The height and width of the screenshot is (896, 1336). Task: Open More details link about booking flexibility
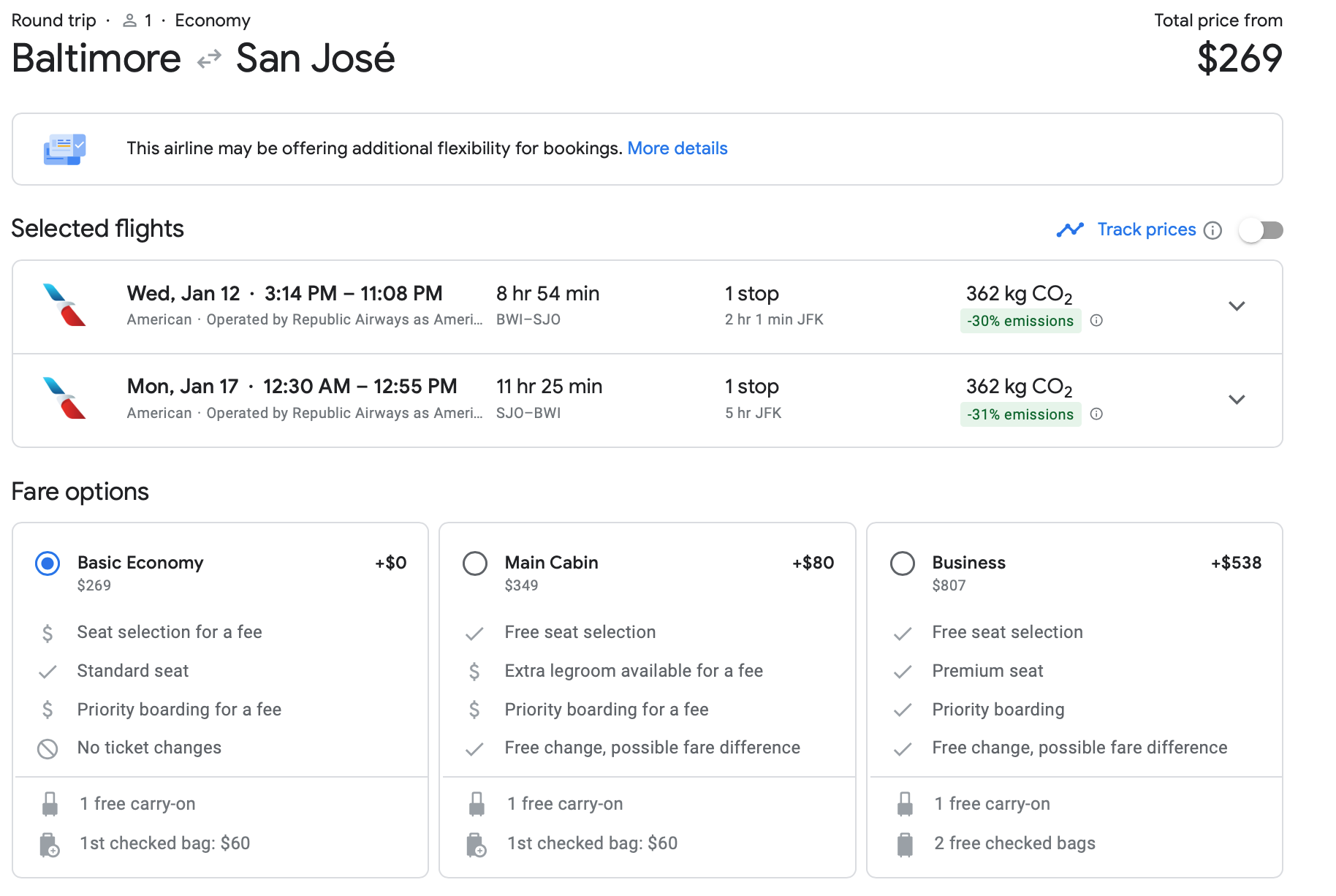tap(678, 148)
